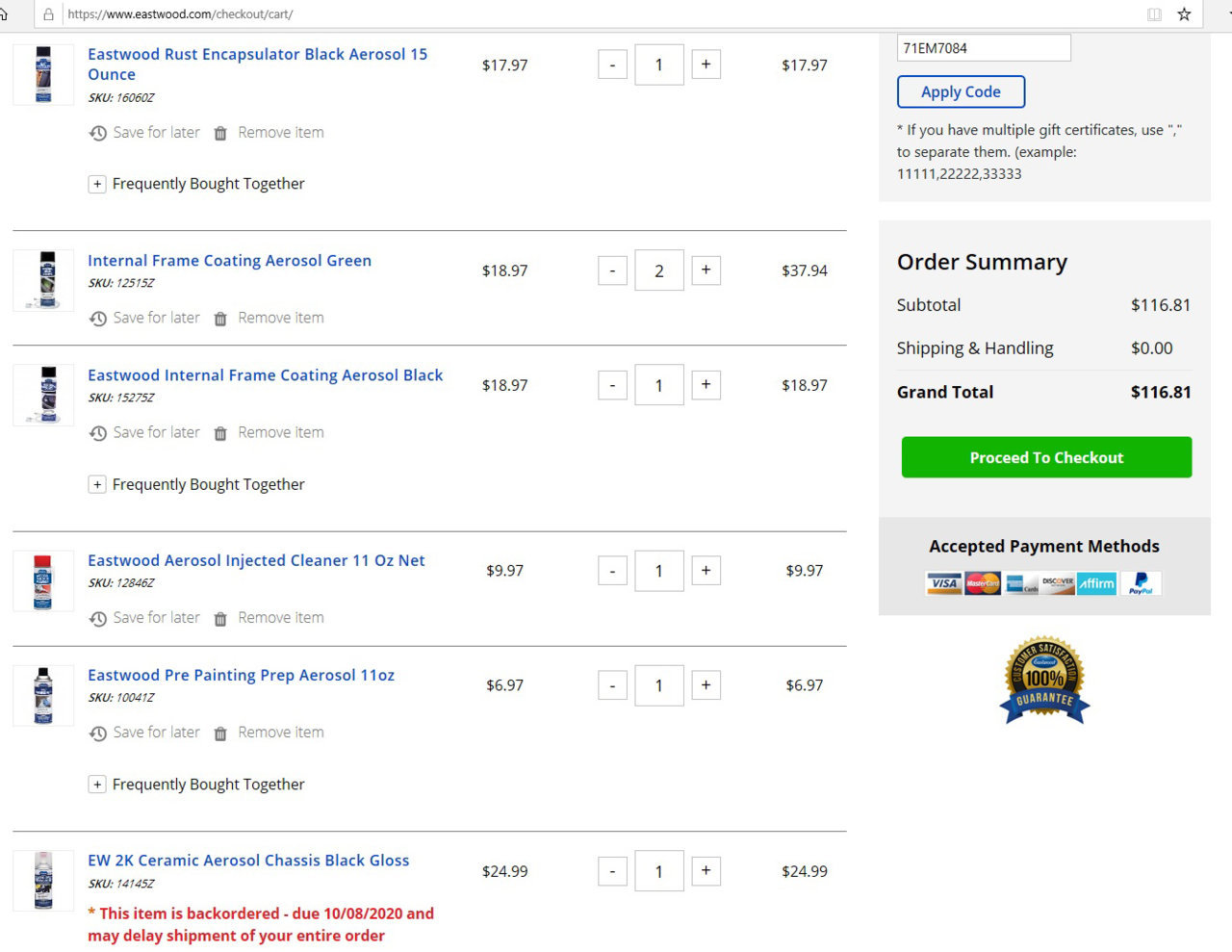Click Save for later clock icon, Pre Painting Prep
Screen dimensions: 1232x952
(98, 733)
